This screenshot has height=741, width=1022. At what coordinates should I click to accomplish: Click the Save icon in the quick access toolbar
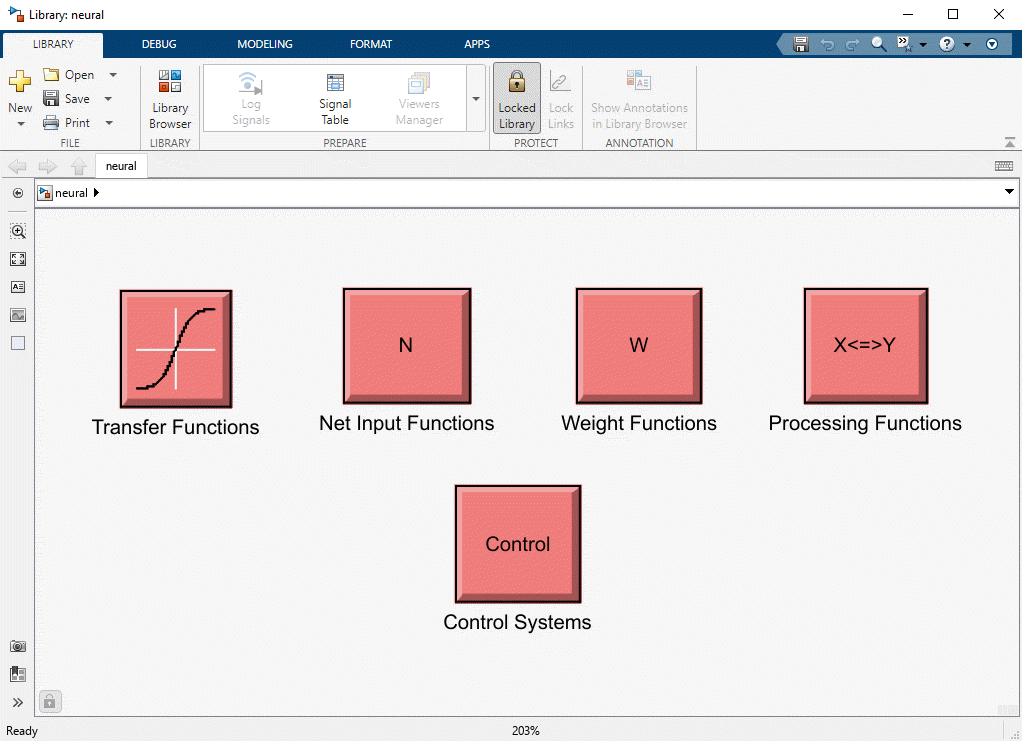coord(800,44)
